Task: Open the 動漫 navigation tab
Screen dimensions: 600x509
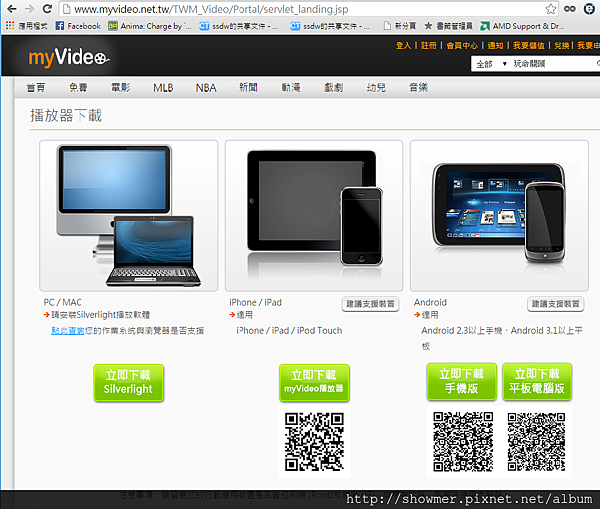Action: click(x=291, y=88)
